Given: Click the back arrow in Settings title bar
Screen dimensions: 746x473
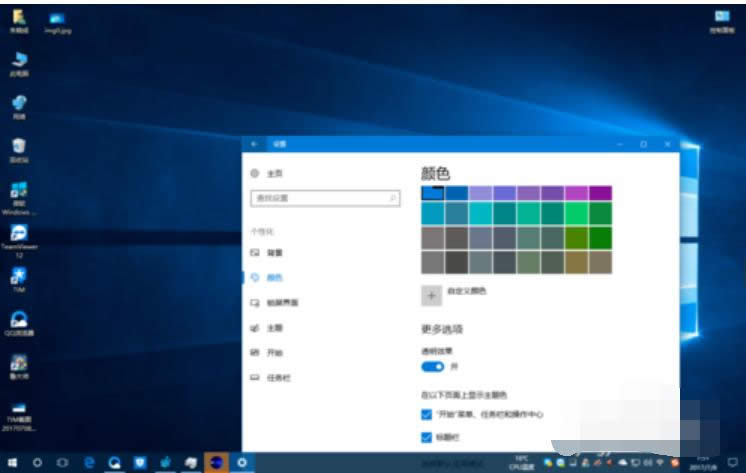Looking at the screenshot, I should tap(255, 144).
